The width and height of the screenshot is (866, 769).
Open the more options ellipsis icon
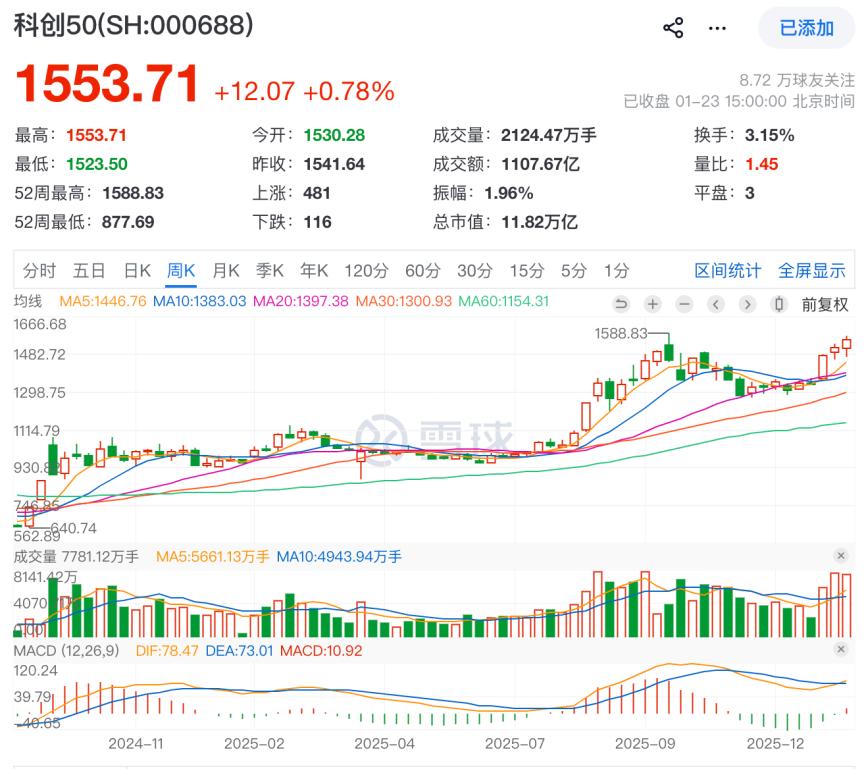point(717,28)
